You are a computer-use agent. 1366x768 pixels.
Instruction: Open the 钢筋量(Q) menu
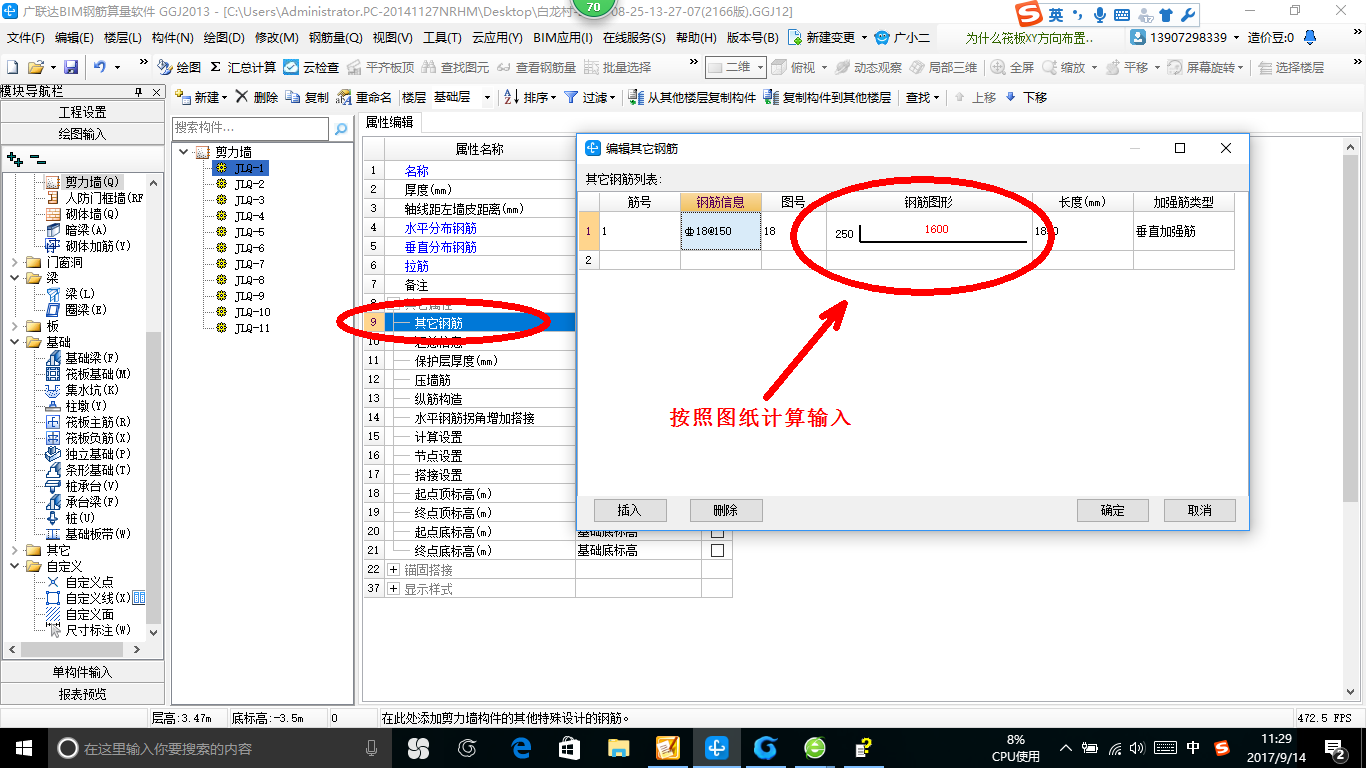tap(335, 38)
